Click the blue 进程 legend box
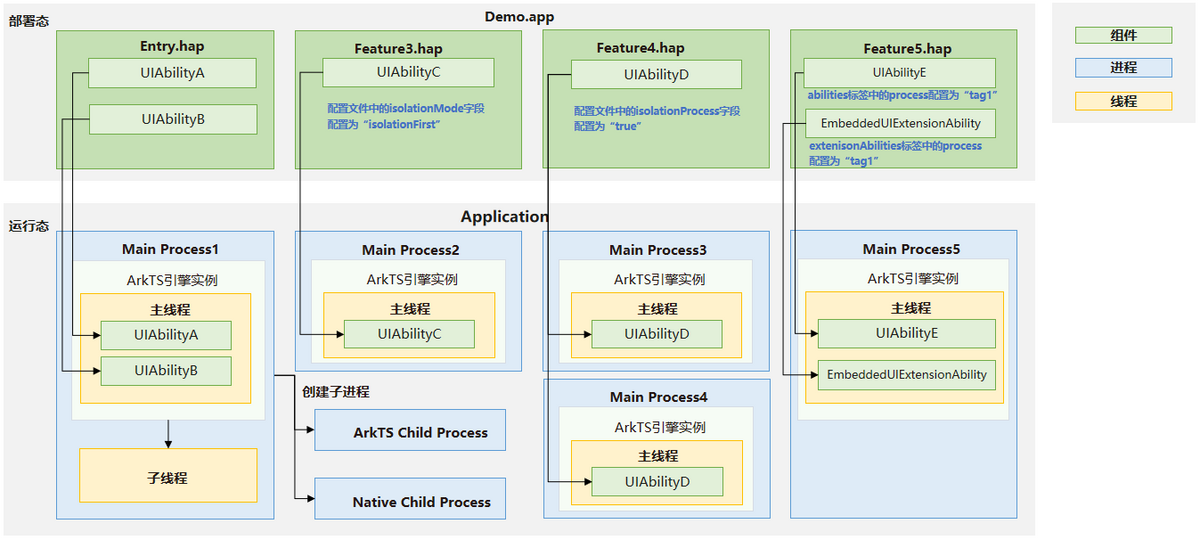The width and height of the screenshot is (1200, 540). (1123, 68)
